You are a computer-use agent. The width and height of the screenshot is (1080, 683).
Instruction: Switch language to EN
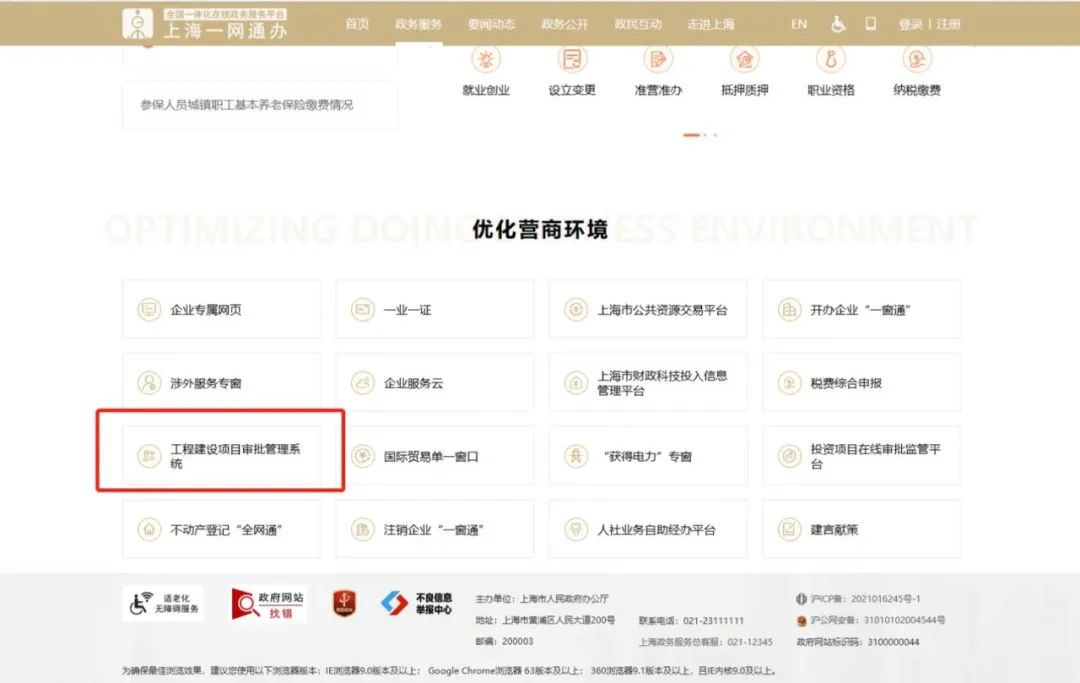point(799,24)
